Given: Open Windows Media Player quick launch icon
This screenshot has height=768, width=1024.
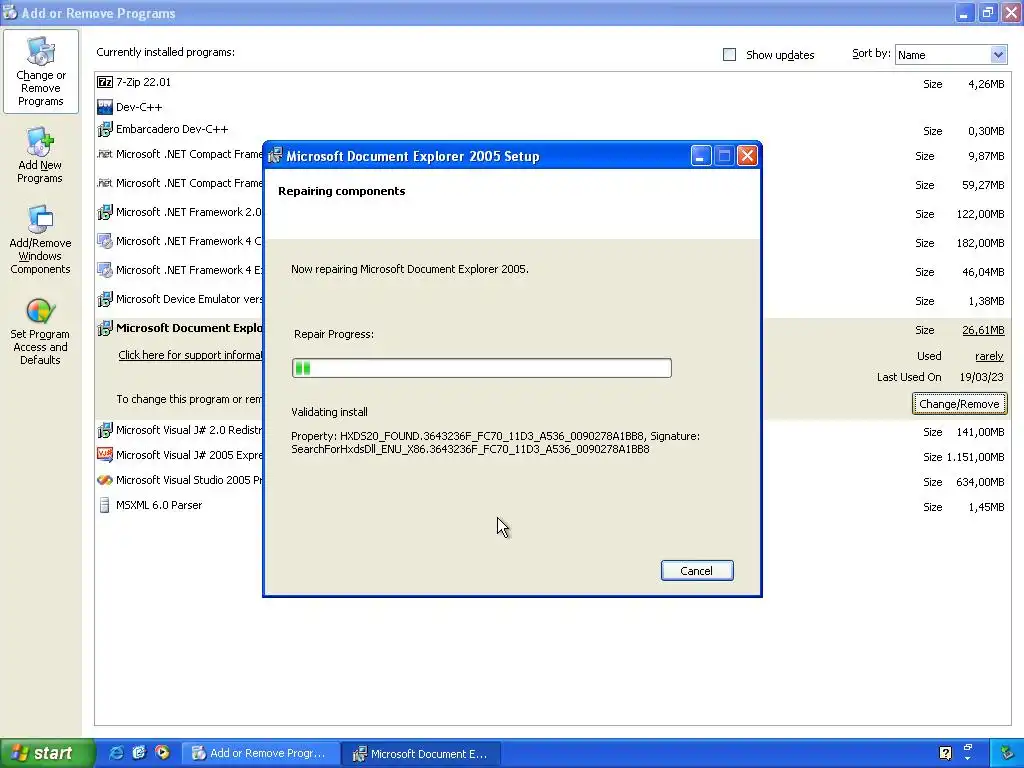Looking at the screenshot, I should pyautogui.click(x=162, y=753).
